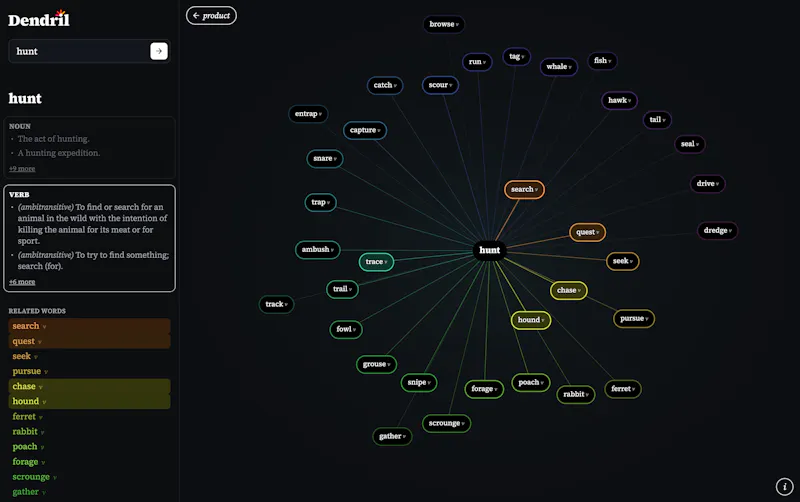Screen dimensions: 800x502
Task: Submit search with the arrow button
Action: pyautogui.click(x=159, y=51)
